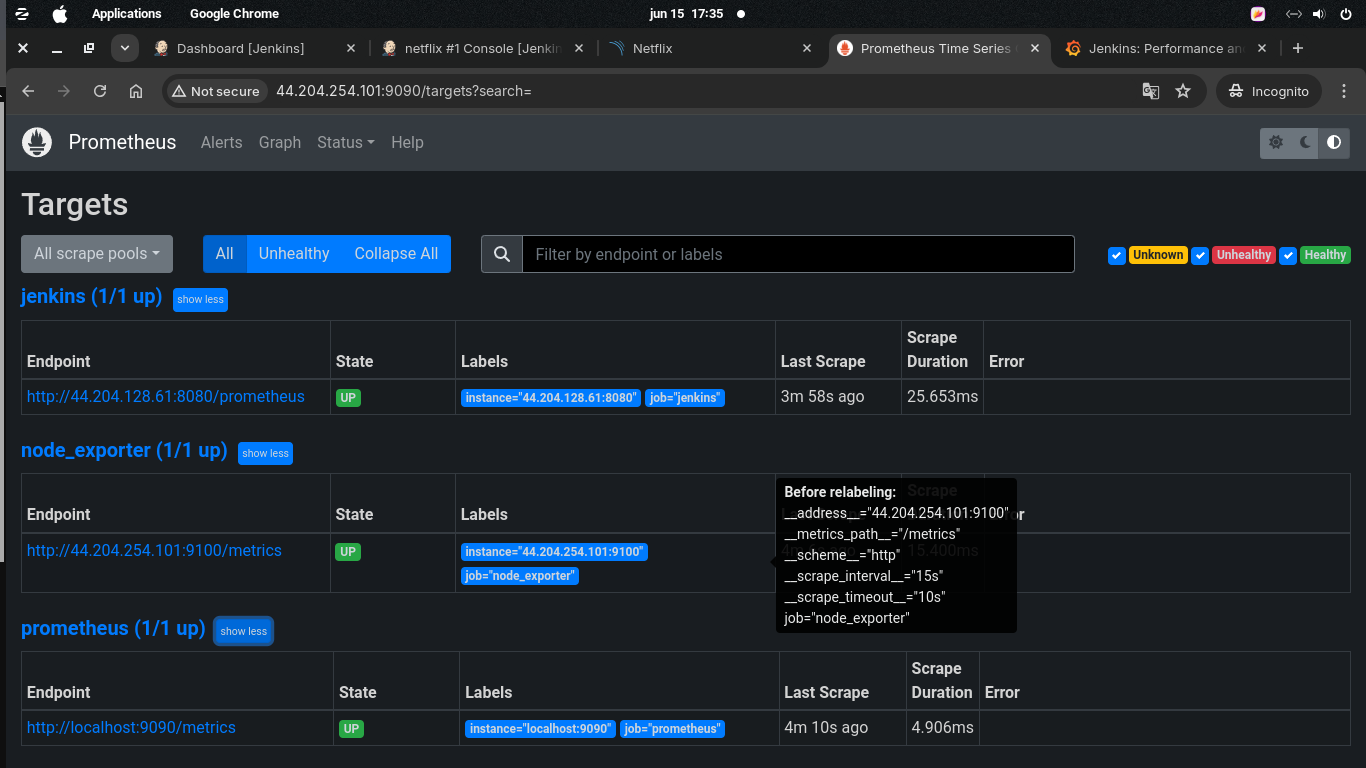Screen dimensions: 1366x768
Task: Click the Apple logo in top bar
Action: (60, 14)
